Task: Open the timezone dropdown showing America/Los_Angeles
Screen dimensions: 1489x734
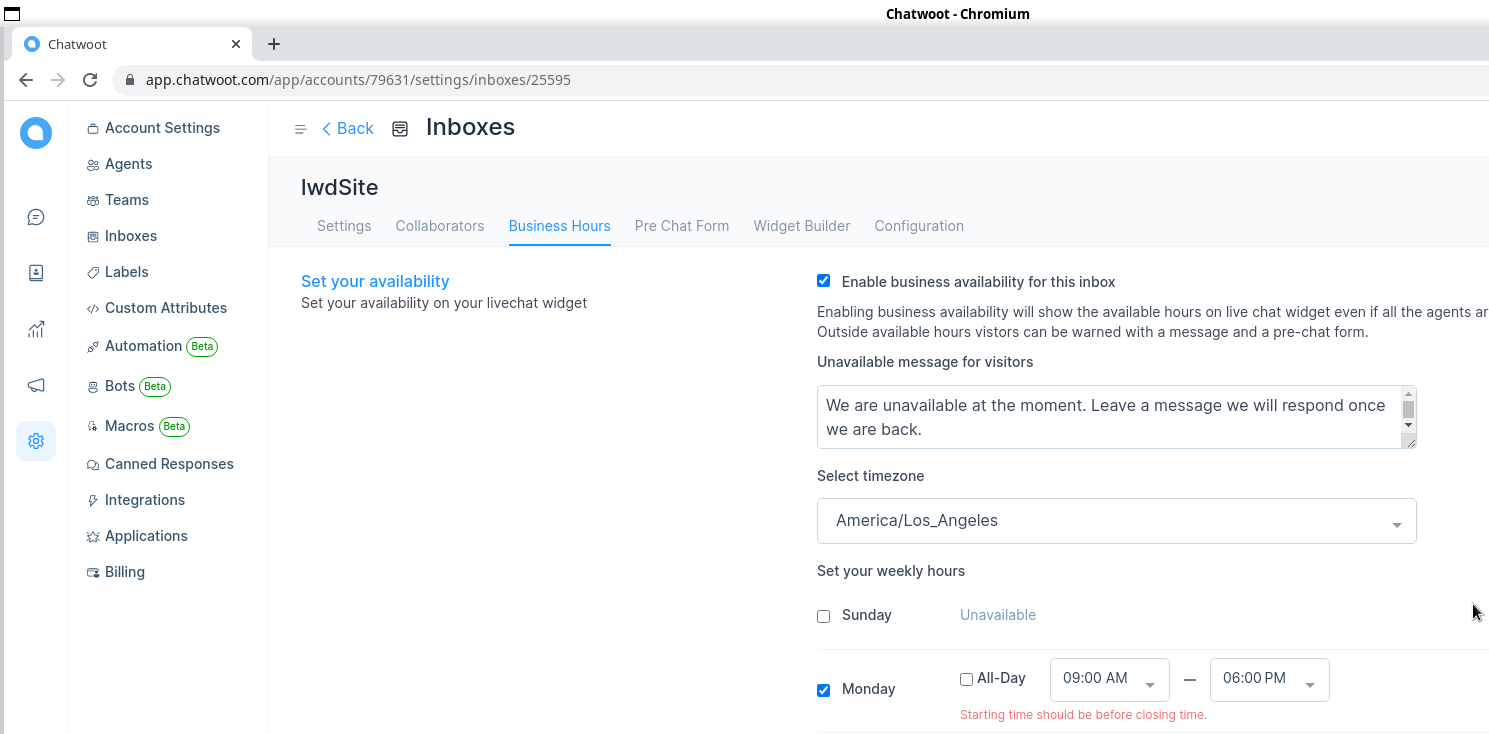Action: point(1116,520)
